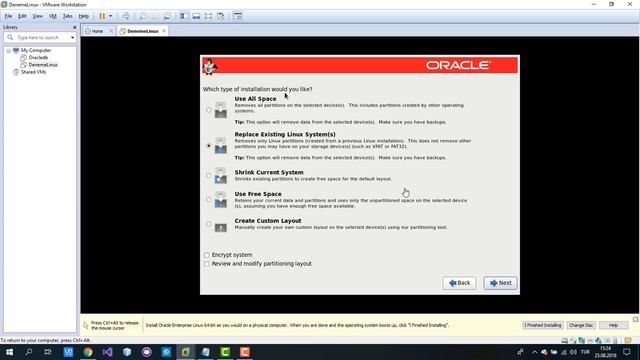The image size is (640, 360).
Task: Switch to Unity mode toolbar icon
Action: (220, 16)
